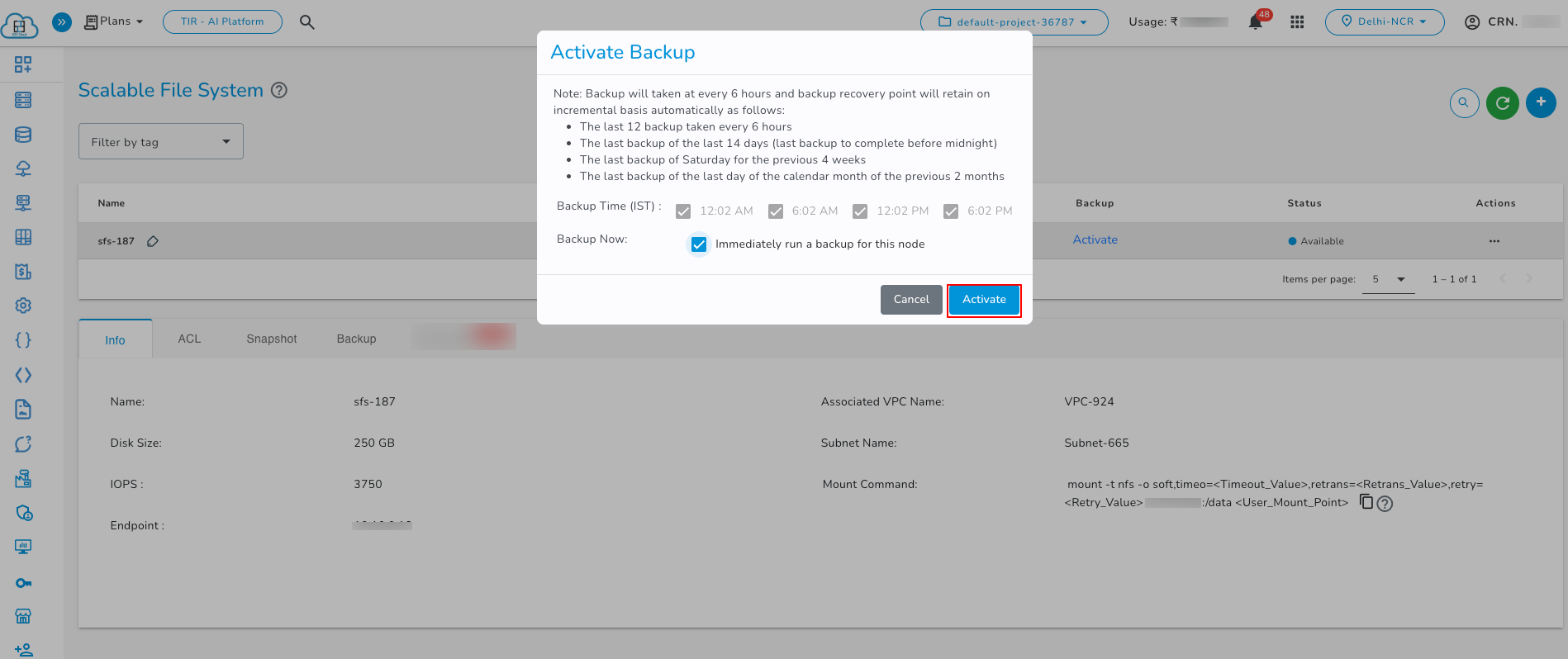Image resolution: width=1568 pixels, height=659 pixels.
Task: Click the search icon in top bar
Action: point(306,22)
